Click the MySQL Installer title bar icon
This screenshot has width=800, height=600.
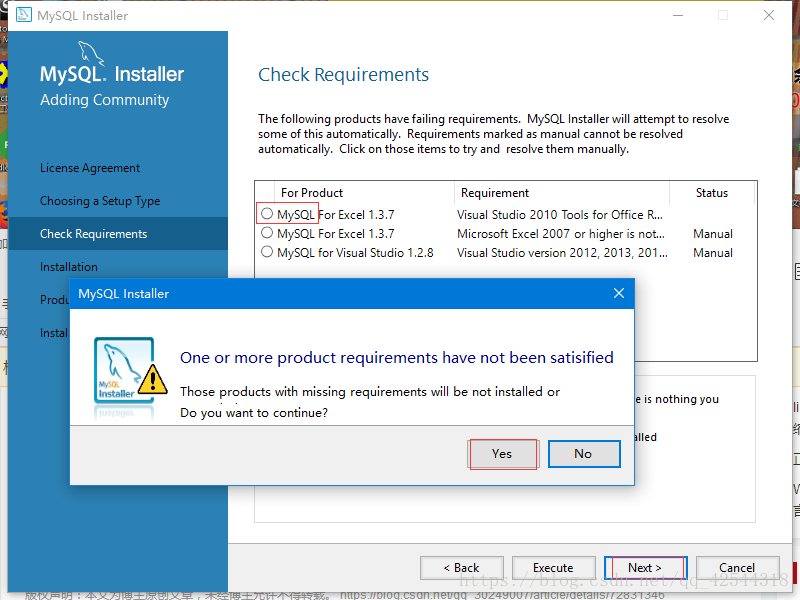(24, 15)
